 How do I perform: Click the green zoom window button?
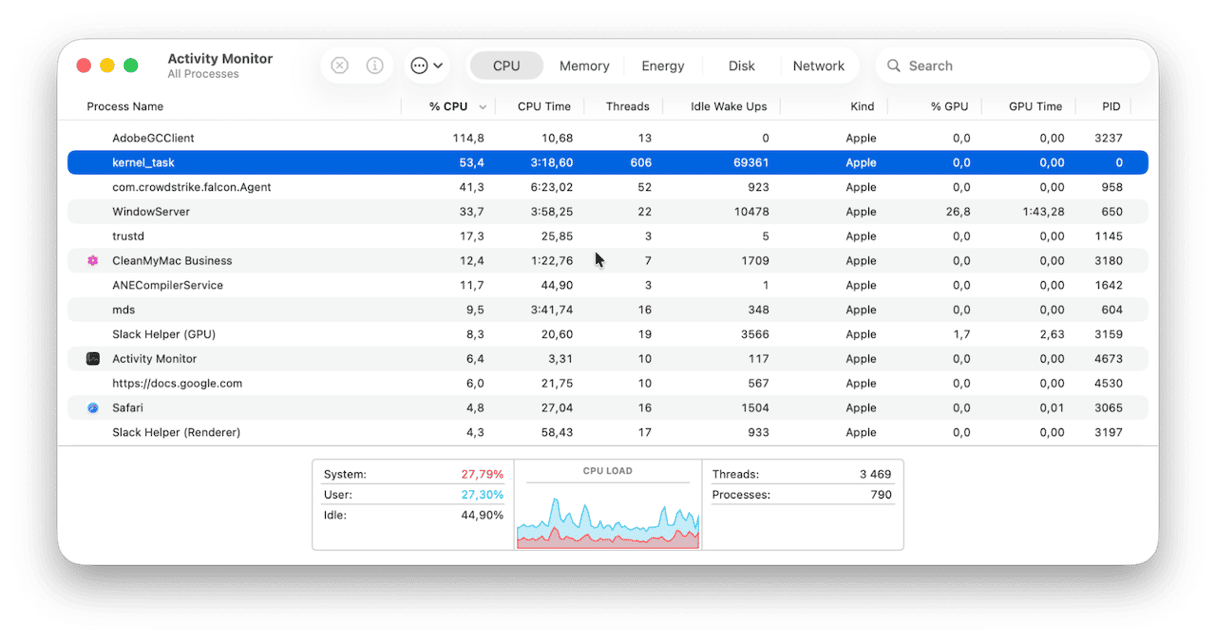coord(131,66)
